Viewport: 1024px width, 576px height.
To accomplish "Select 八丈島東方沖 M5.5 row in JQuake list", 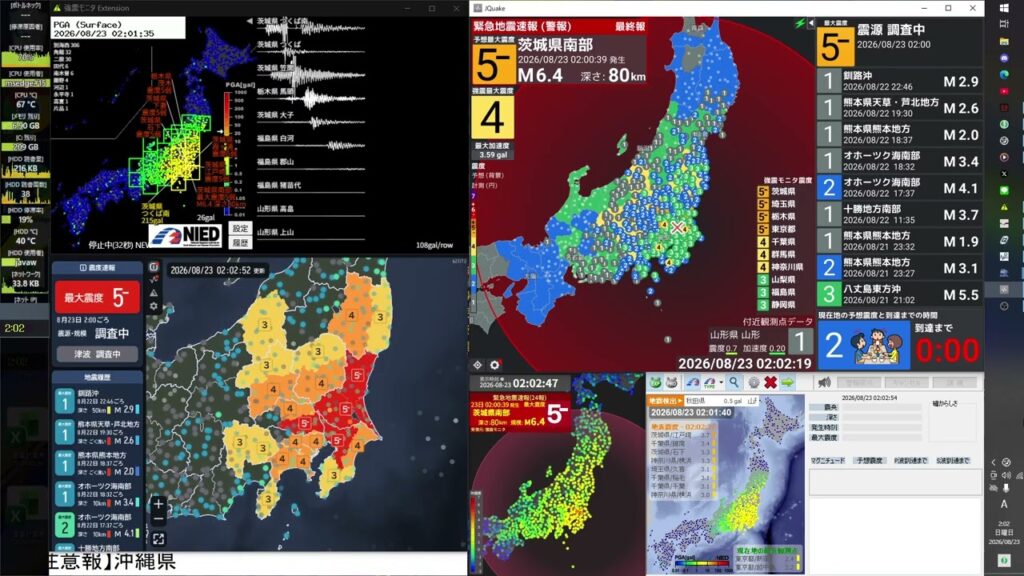I will pyautogui.click(x=899, y=295).
